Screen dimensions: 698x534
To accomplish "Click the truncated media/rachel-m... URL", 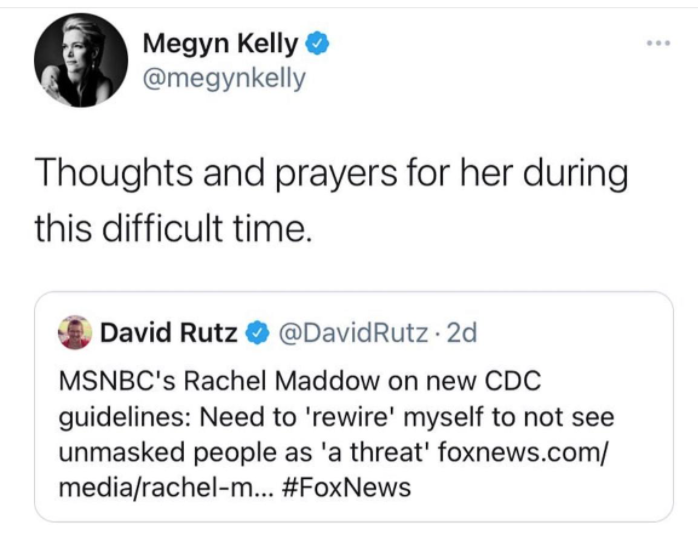I will pyautogui.click(x=164, y=487).
